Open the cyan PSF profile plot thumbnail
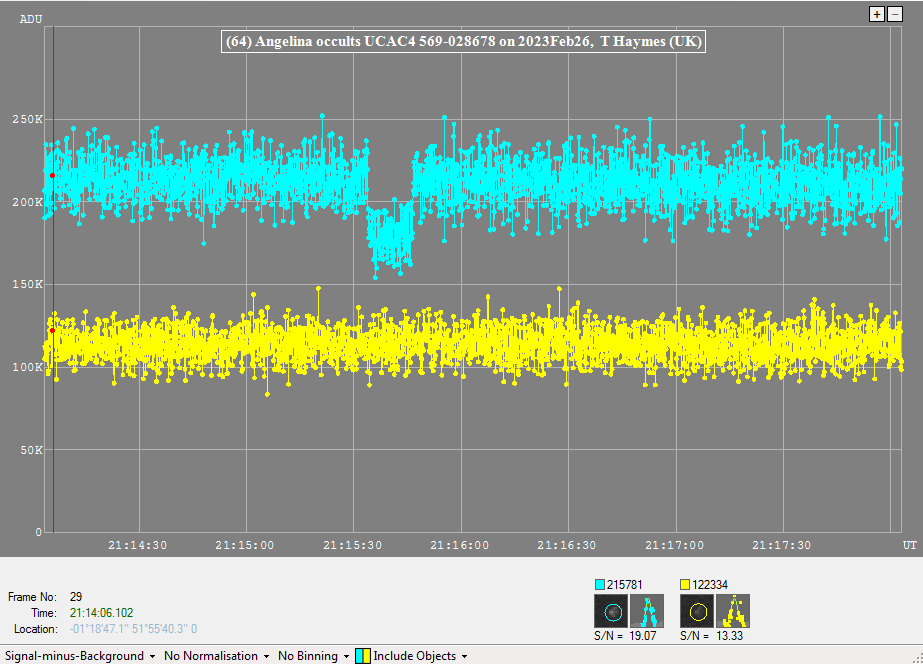Image resolution: width=923 pixels, height=664 pixels. click(647, 611)
